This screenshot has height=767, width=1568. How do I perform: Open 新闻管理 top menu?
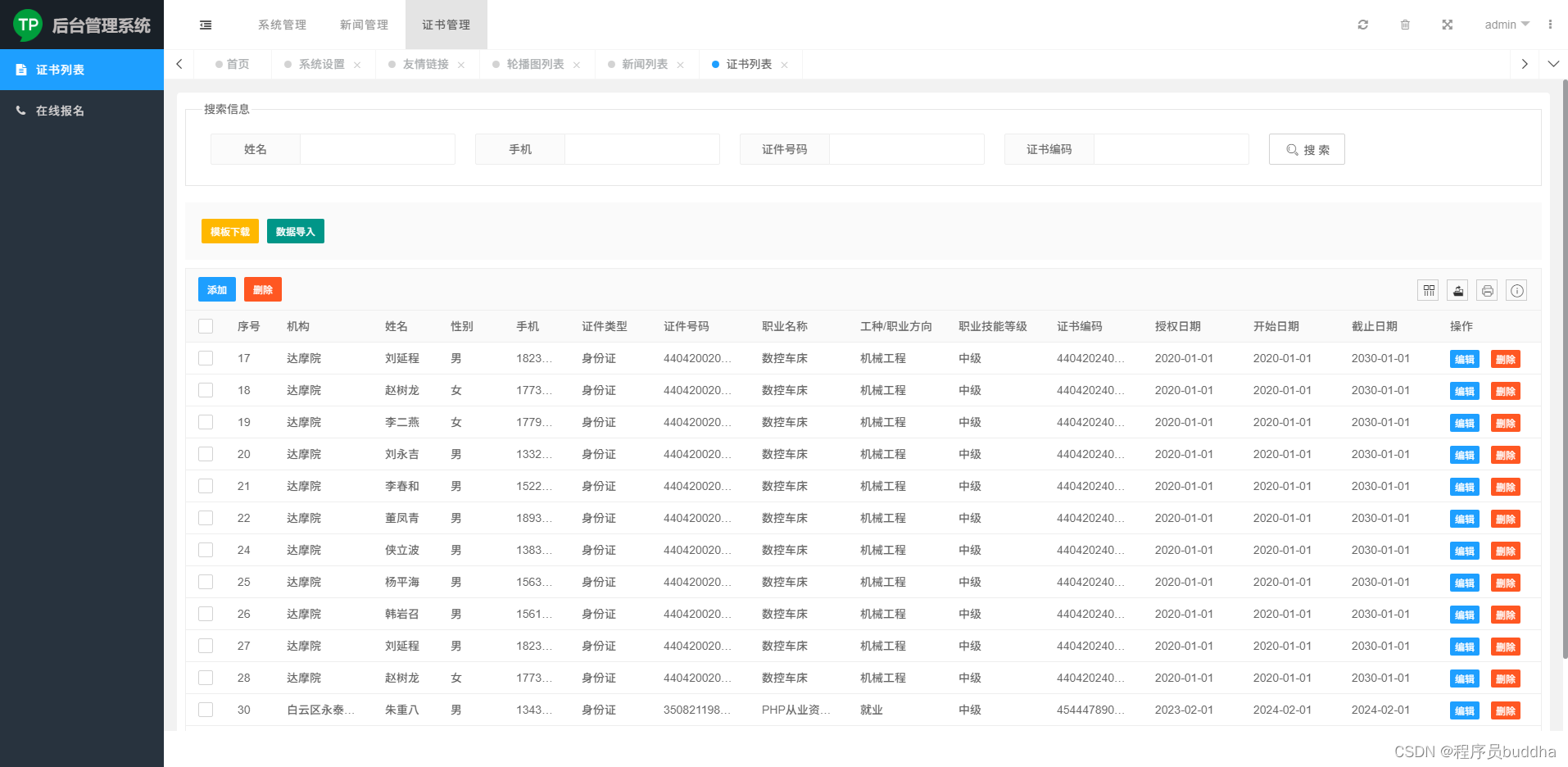click(365, 25)
